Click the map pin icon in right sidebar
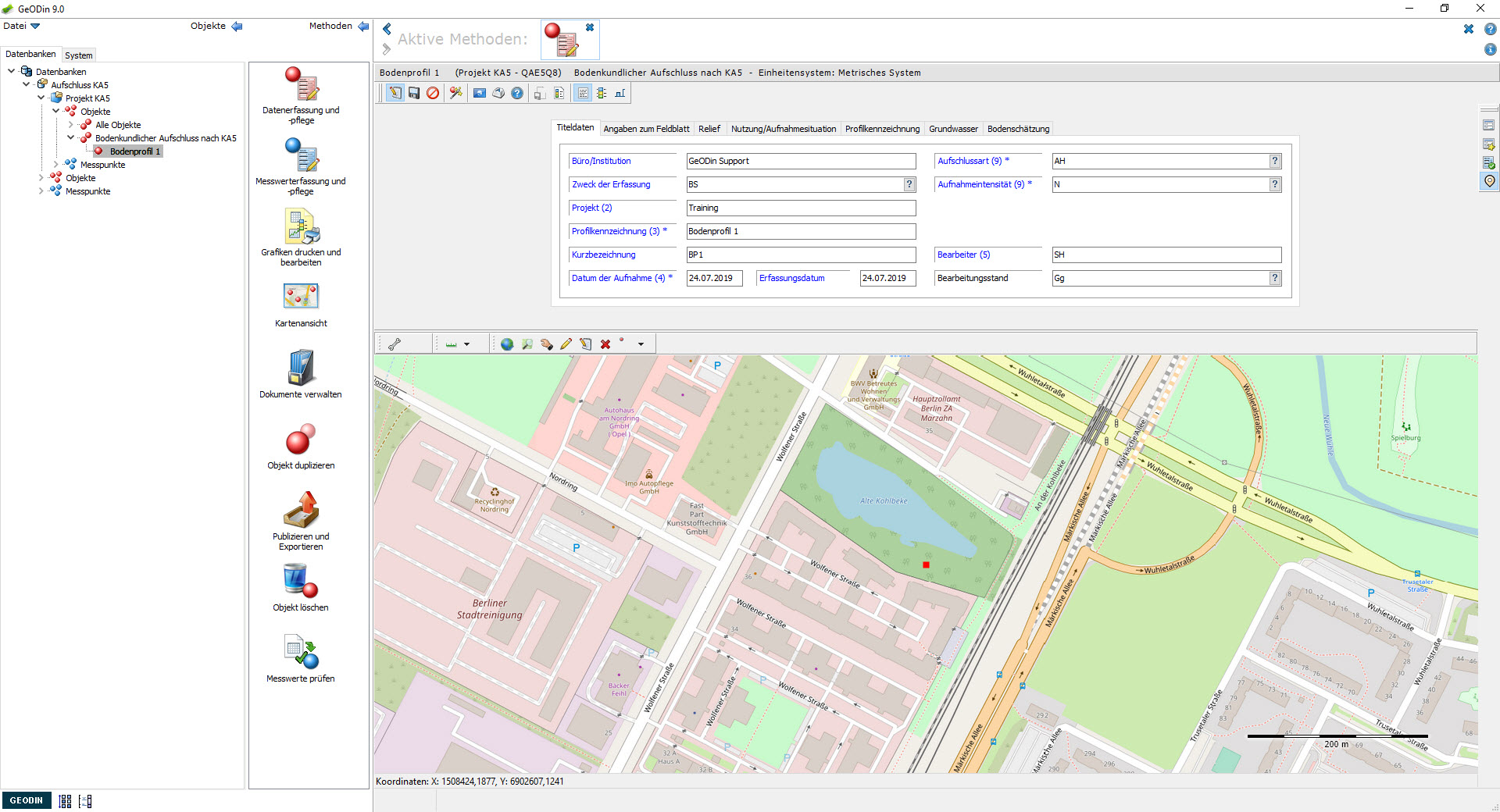 (x=1489, y=181)
